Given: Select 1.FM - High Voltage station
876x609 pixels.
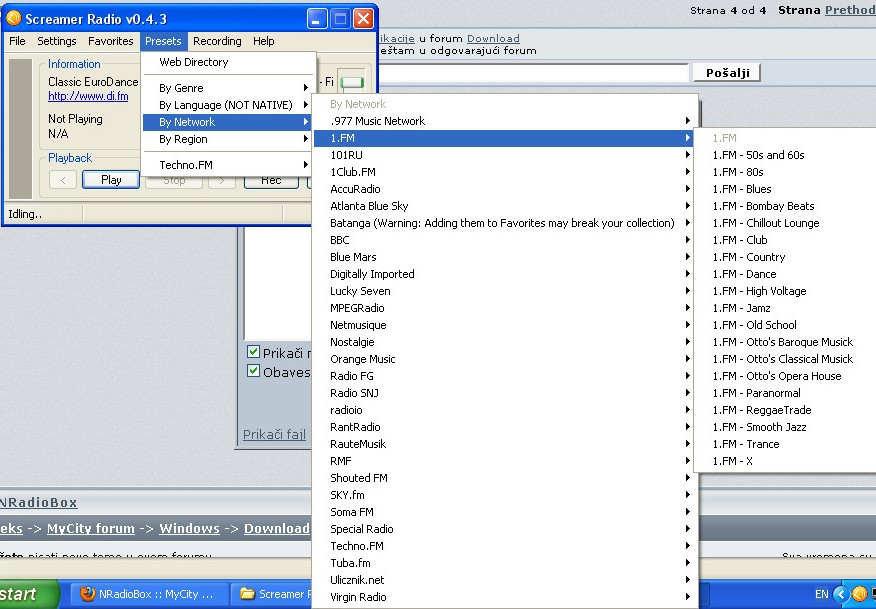Looking at the screenshot, I should coord(785,291).
